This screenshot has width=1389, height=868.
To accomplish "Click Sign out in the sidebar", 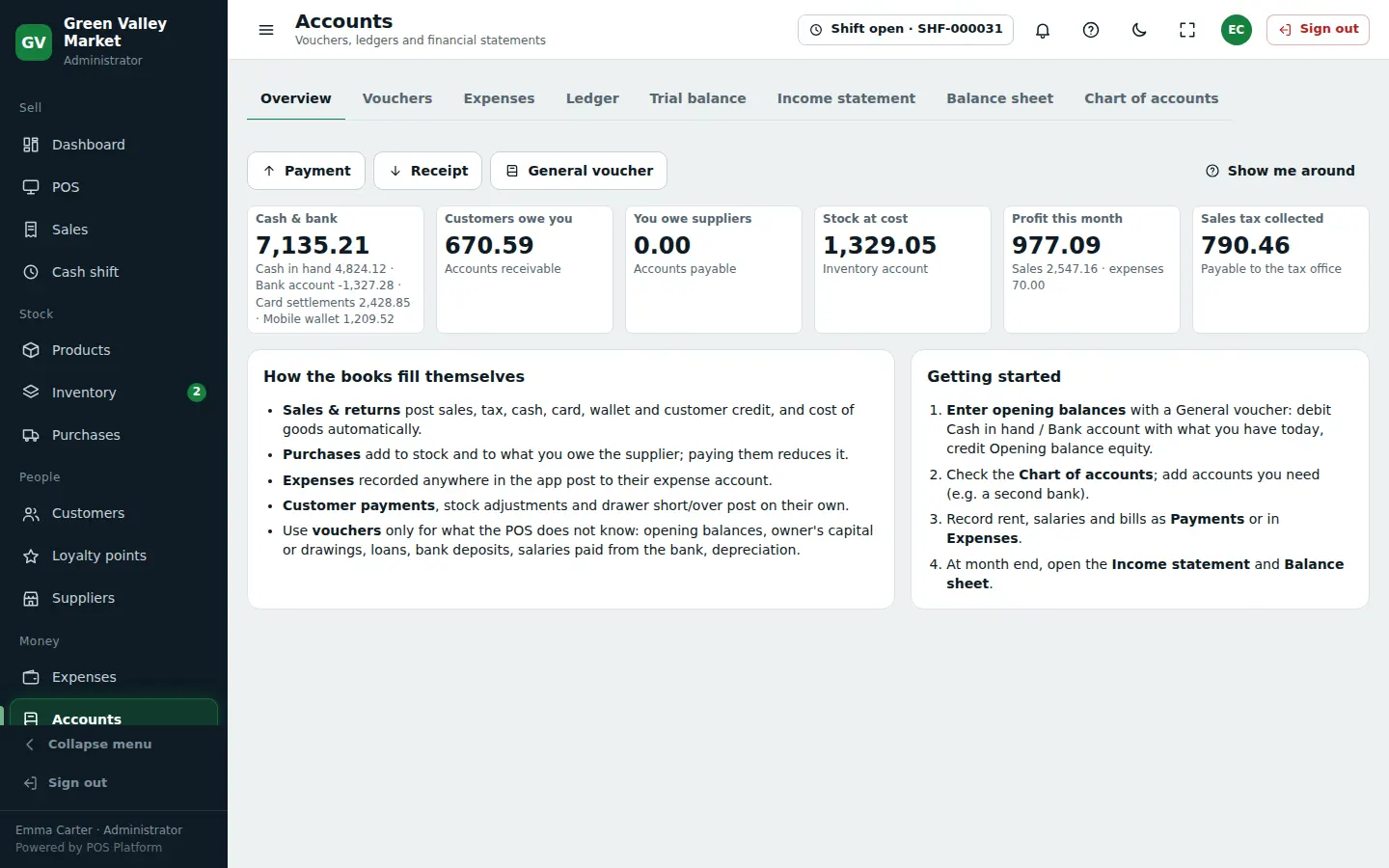I will 114,783.
